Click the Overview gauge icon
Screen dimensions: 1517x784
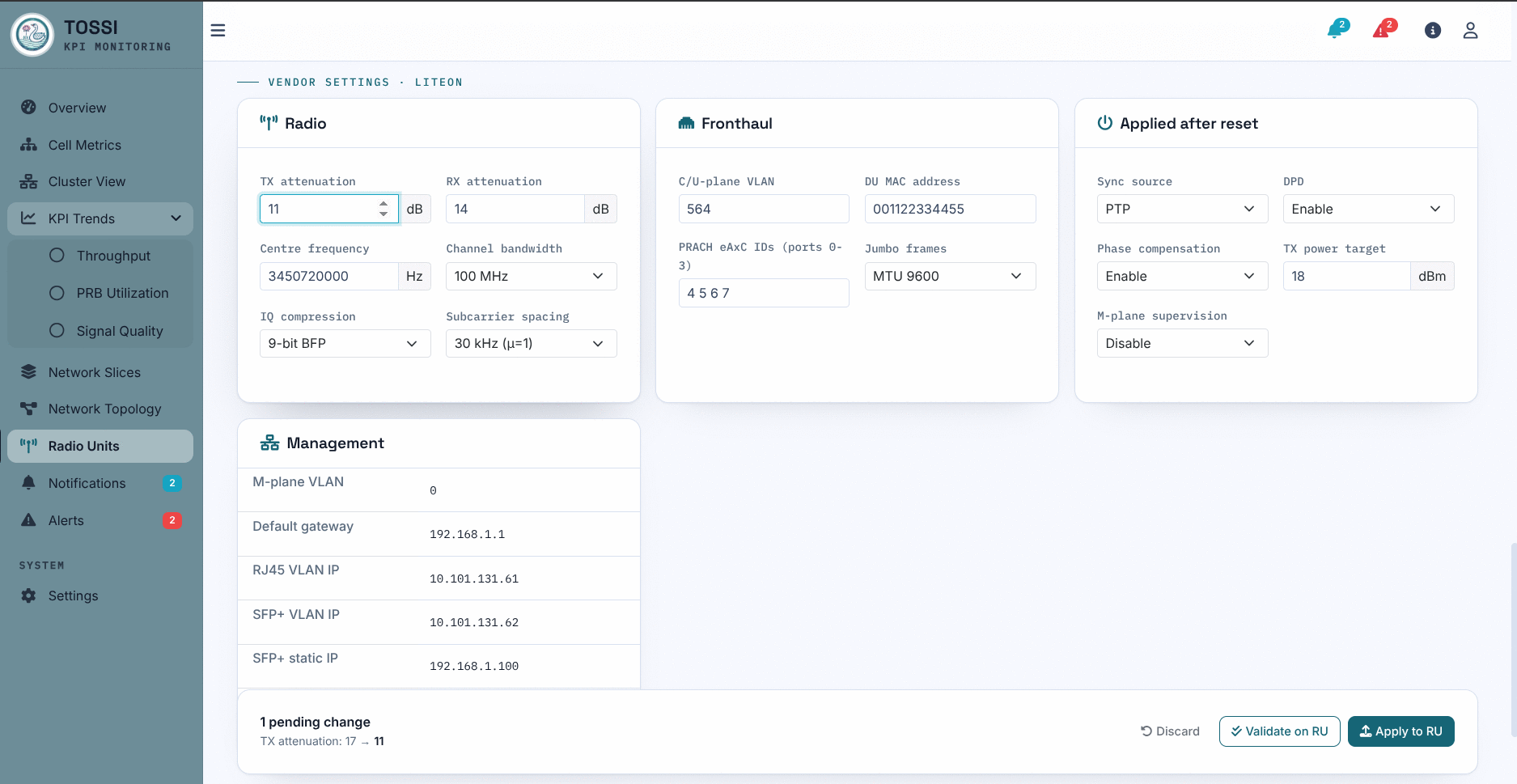click(28, 108)
